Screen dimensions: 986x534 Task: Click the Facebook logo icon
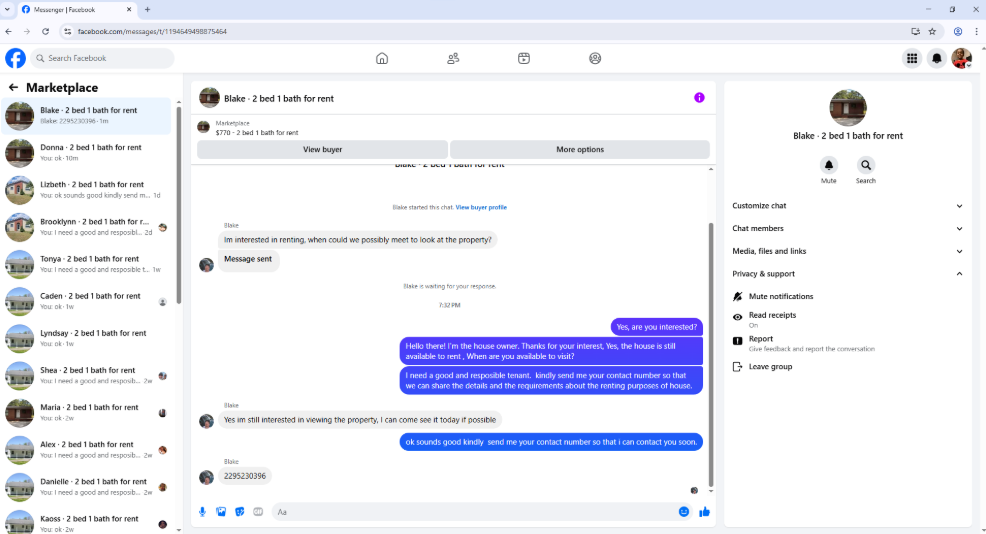point(16,58)
